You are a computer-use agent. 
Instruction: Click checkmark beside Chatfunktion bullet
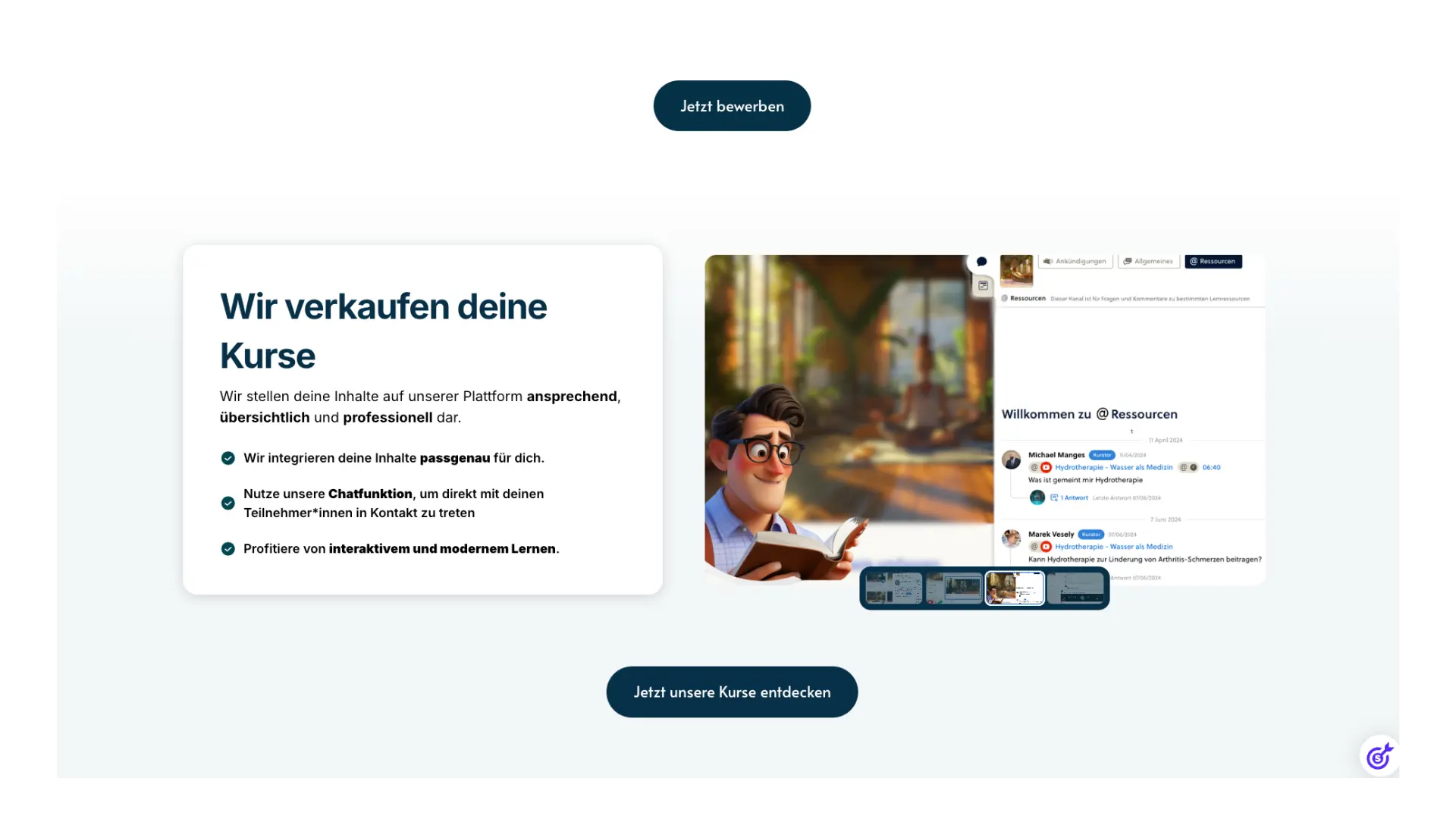point(227,503)
